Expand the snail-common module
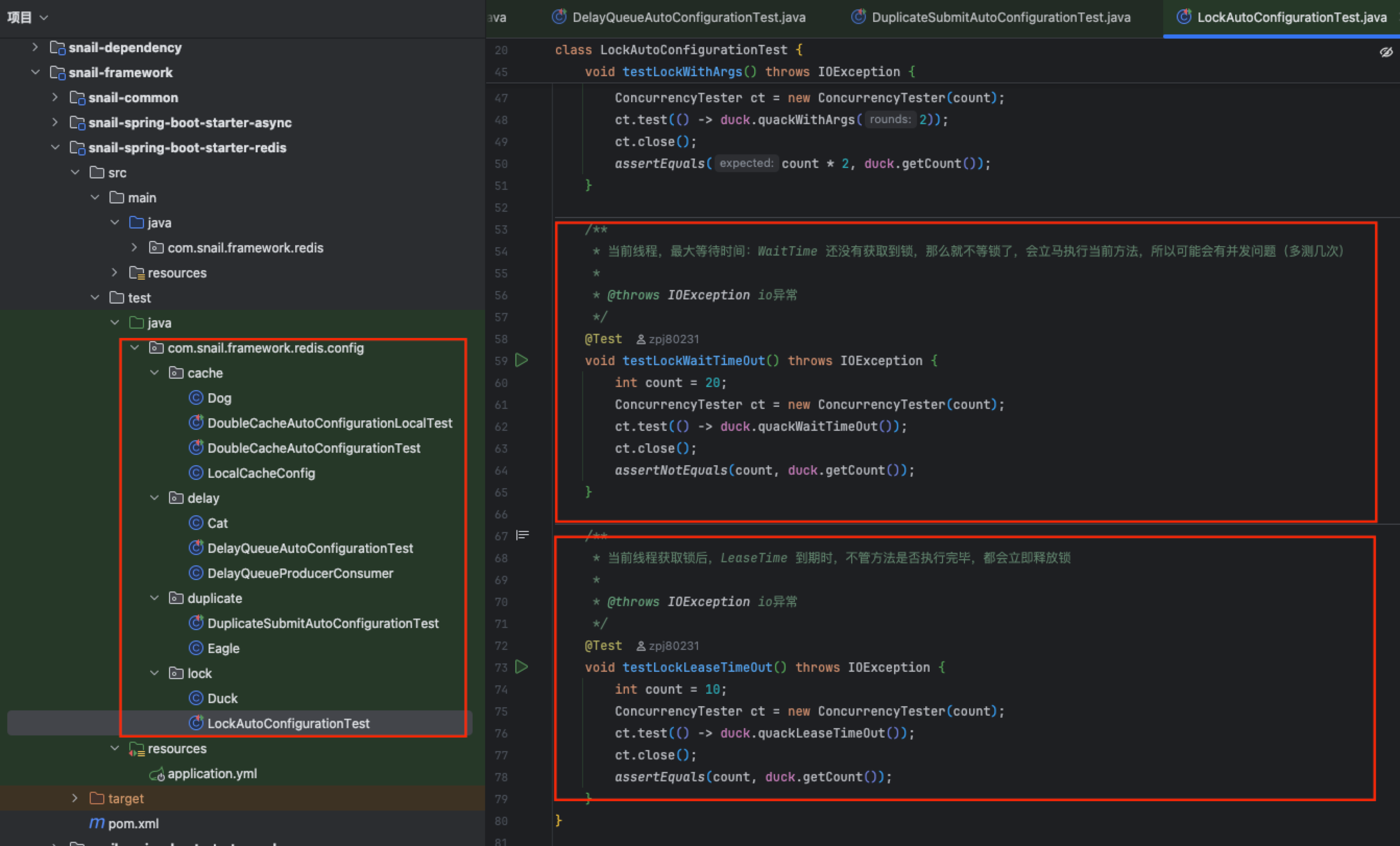This screenshot has width=1400, height=846. click(x=55, y=98)
